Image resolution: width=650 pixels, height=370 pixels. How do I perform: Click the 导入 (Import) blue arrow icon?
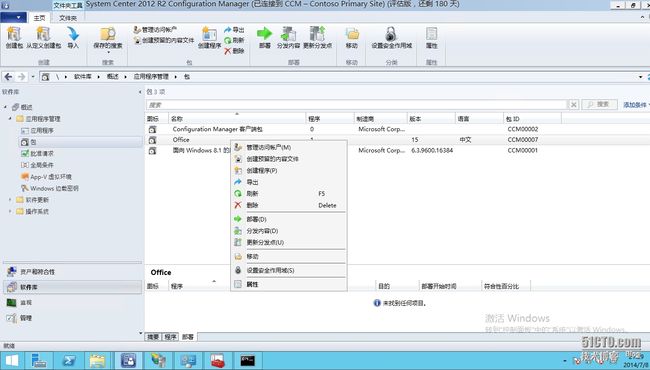coord(73,38)
